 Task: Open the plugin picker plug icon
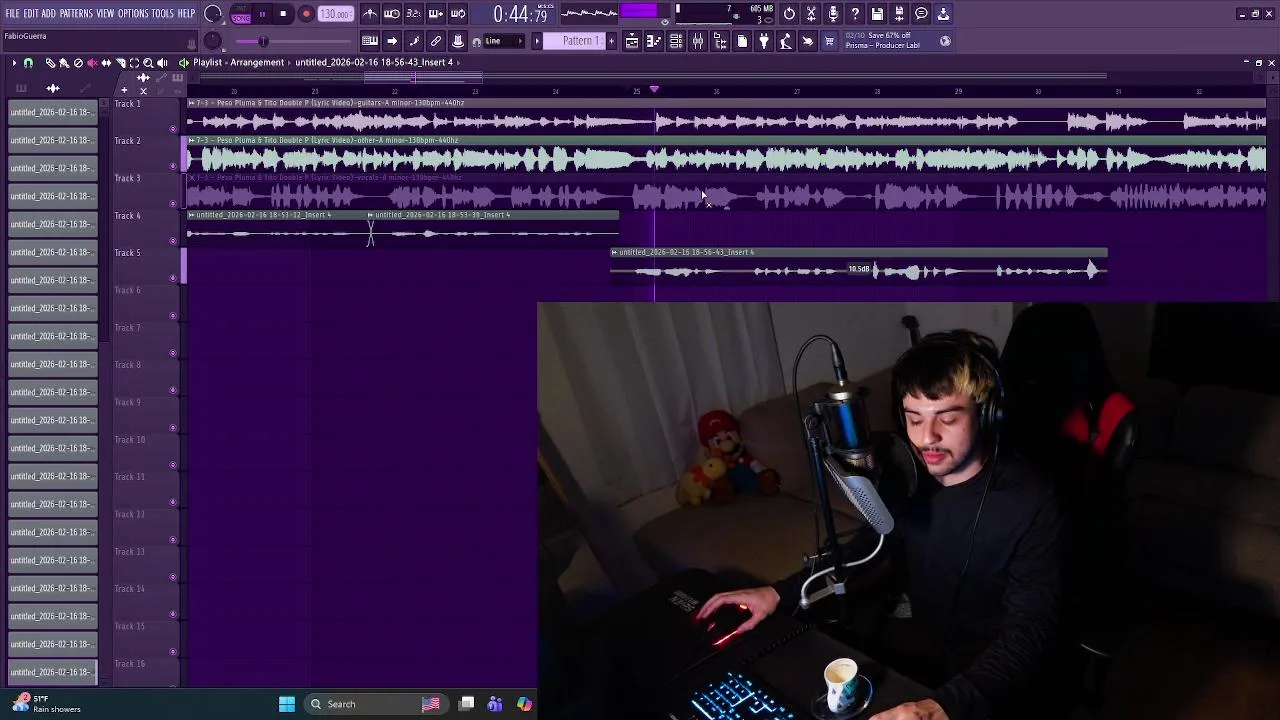pos(764,41)
